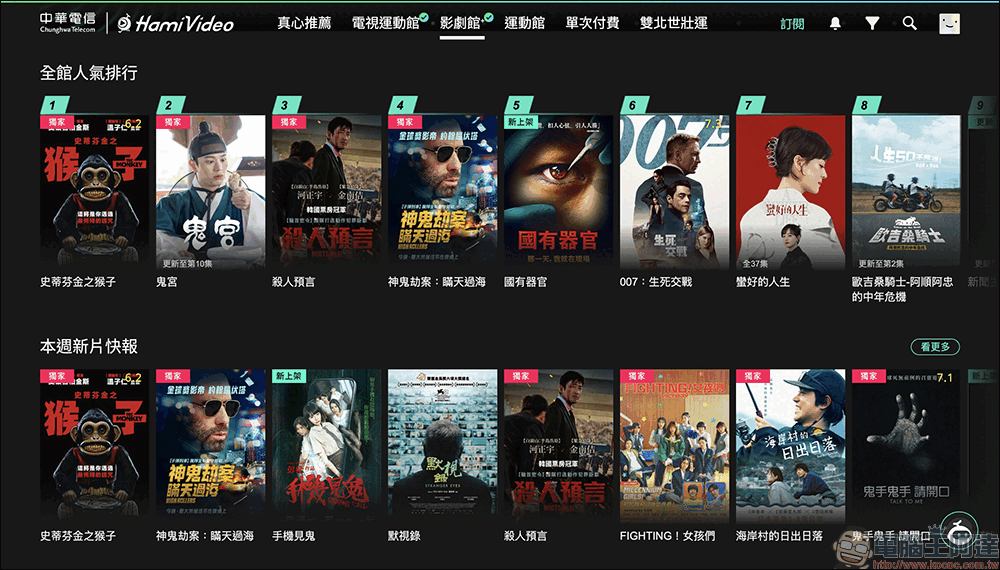The width and height of the screenshot is (1000, 570).
Task: Open the 鬼宮 poster thumbnail
Action: tap(210, 192)
